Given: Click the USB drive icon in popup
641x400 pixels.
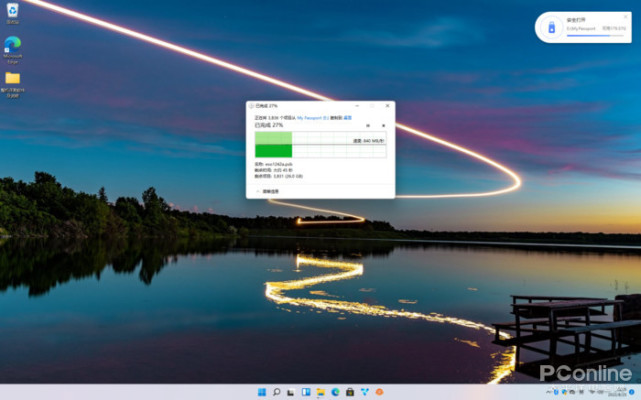Looking at the screenshot, I should coord(551,27).
